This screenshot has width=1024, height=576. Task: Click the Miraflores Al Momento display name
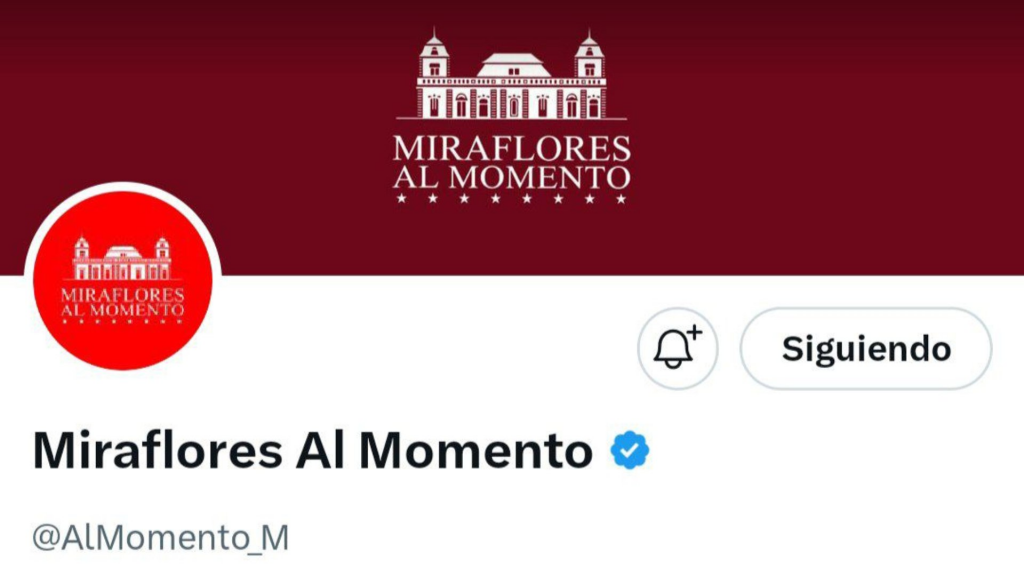[312, 452]
